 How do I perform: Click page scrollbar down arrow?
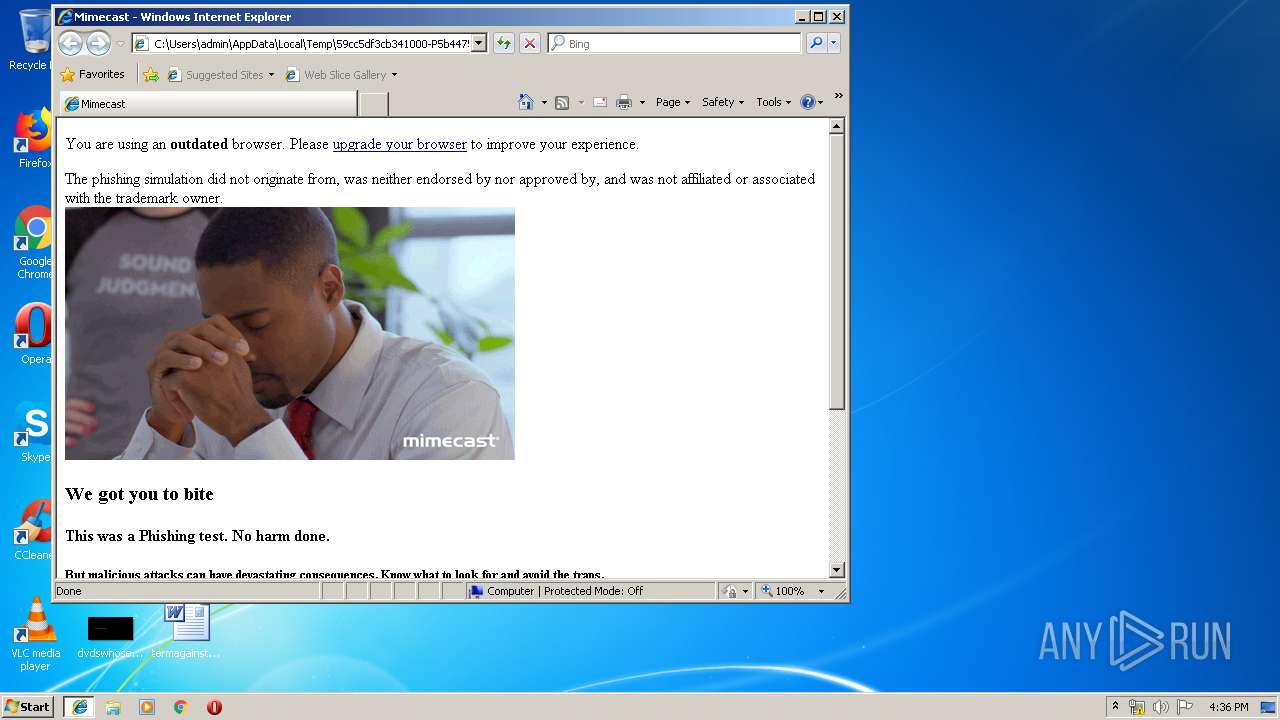point(837,570)
